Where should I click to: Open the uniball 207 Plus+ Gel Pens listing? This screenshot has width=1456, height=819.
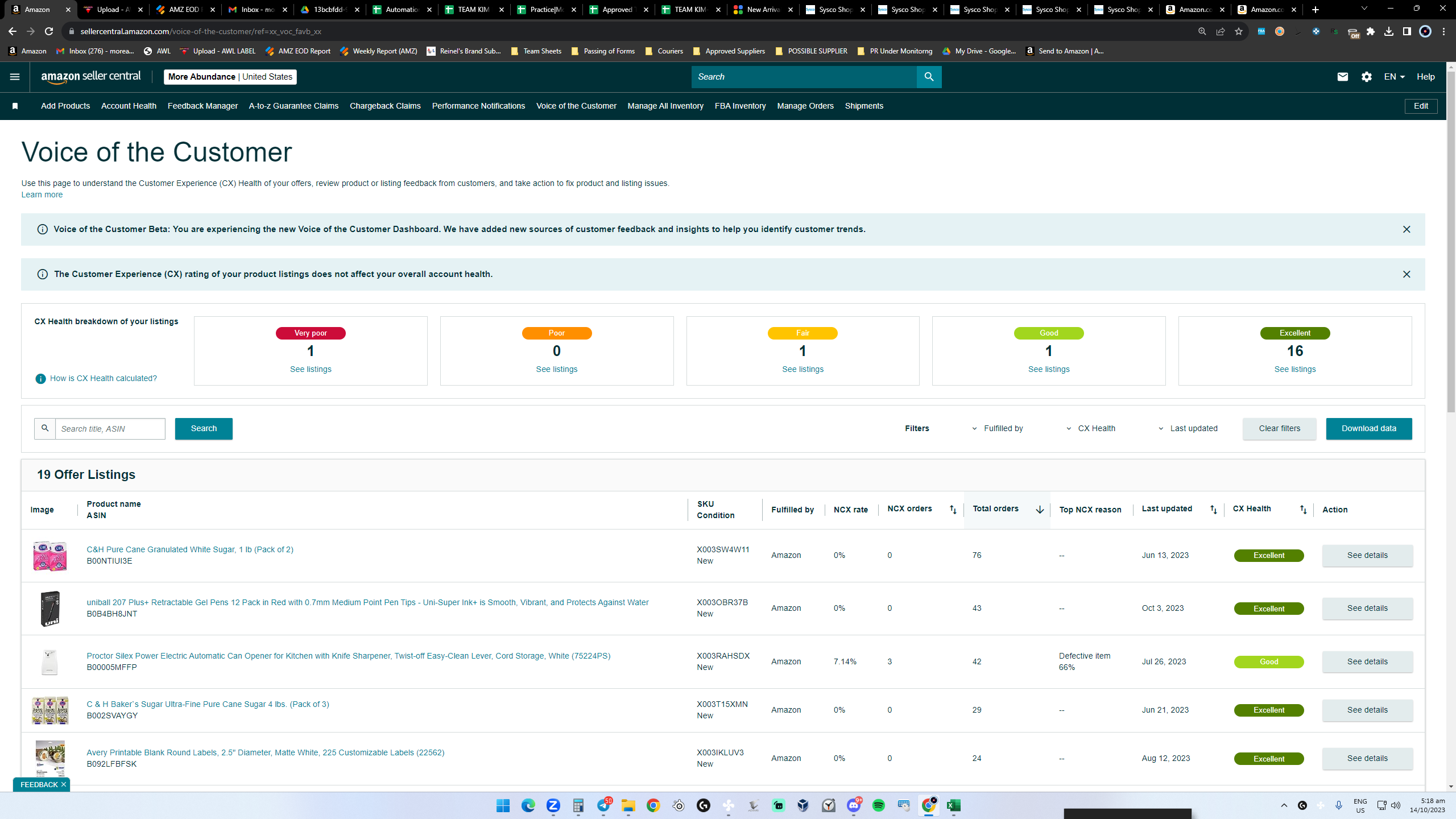coord(367,603)
